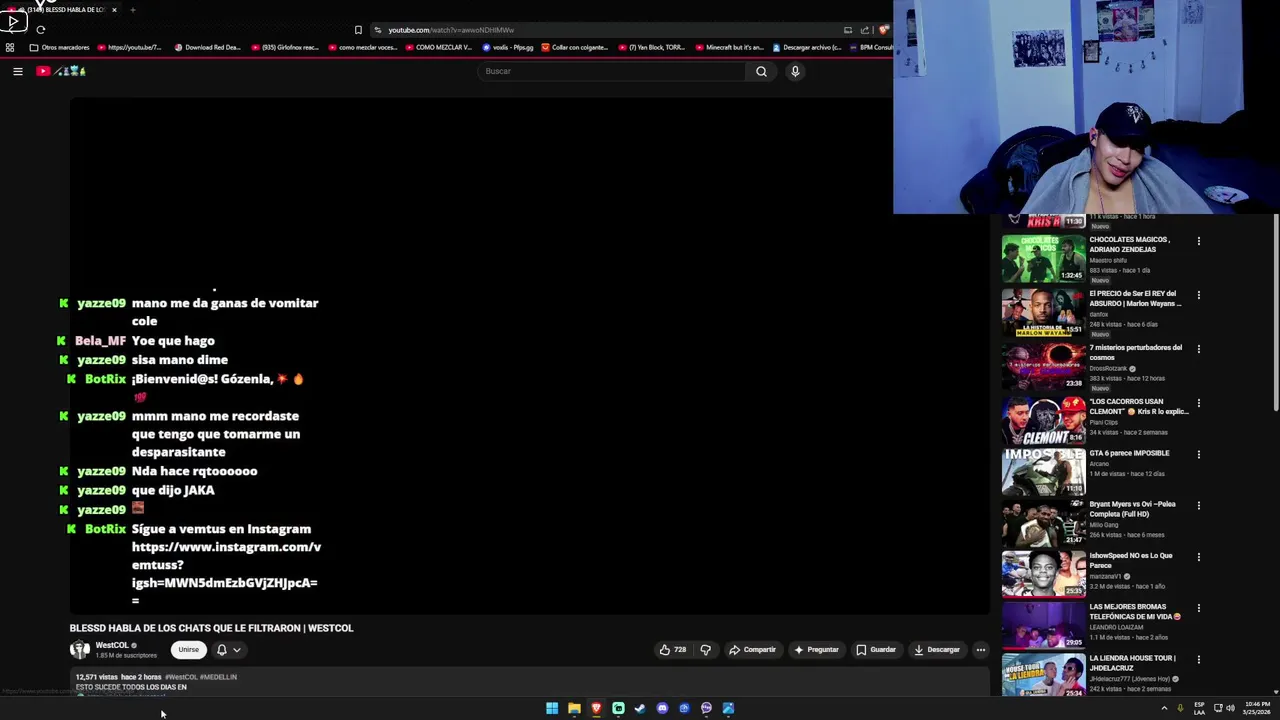Image resolution: width=1280 pixels, height=720 pixels.
Task: Open the WestCOL channel avatar
Action: (80, 650)
